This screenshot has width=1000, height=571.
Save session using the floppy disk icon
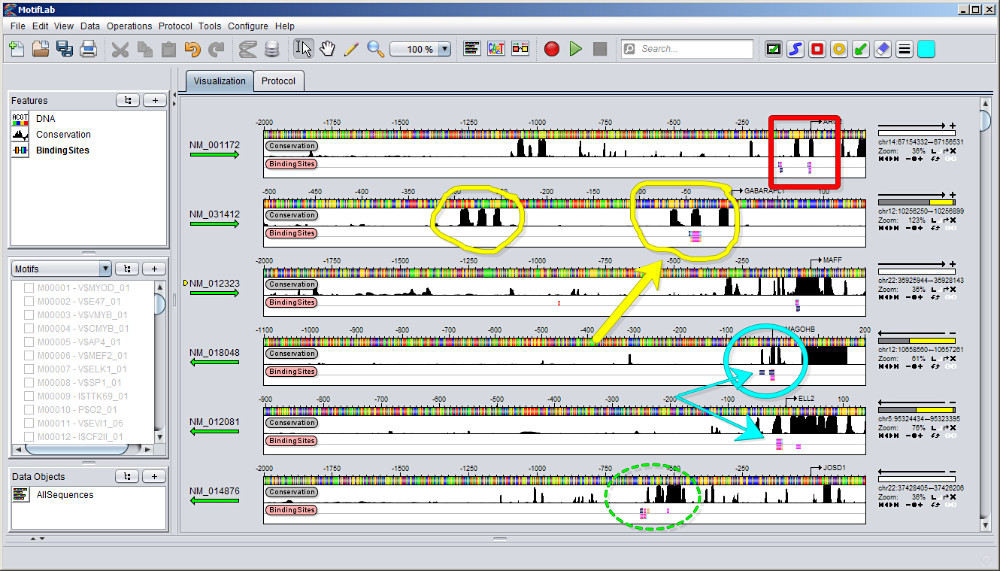point(64,49)
